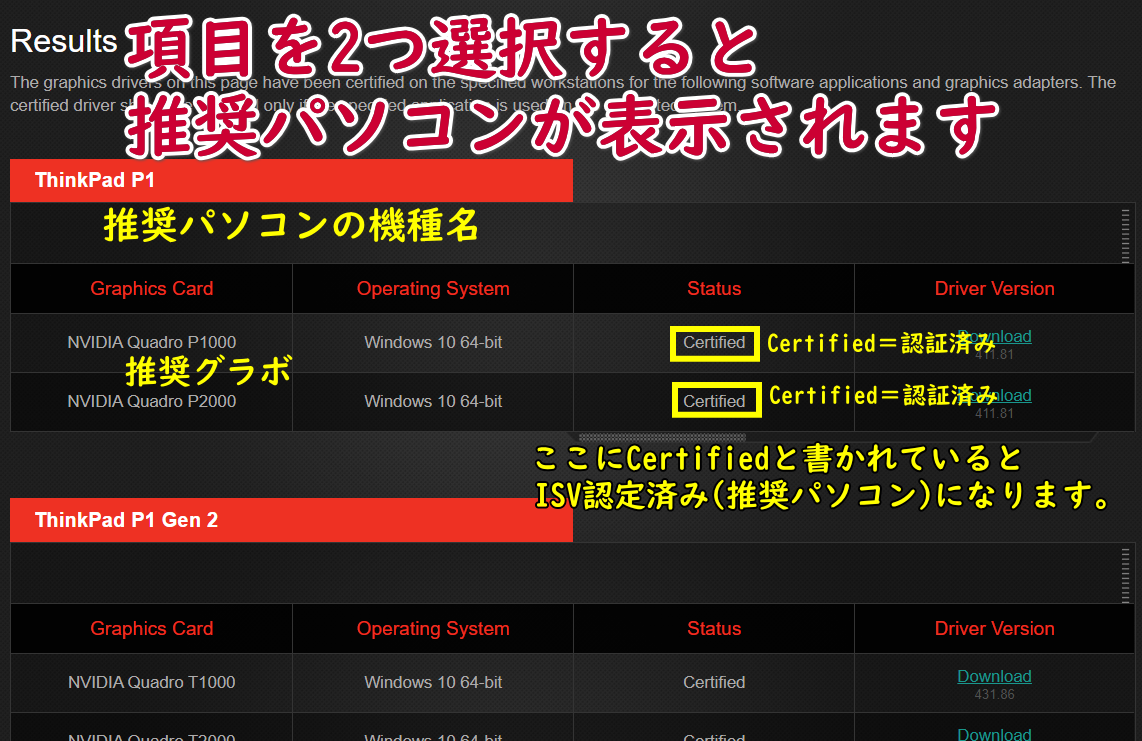
Task: Click the horizontal scrollbar below the ThinkPad P1 table
Action: tap(662, 437)
